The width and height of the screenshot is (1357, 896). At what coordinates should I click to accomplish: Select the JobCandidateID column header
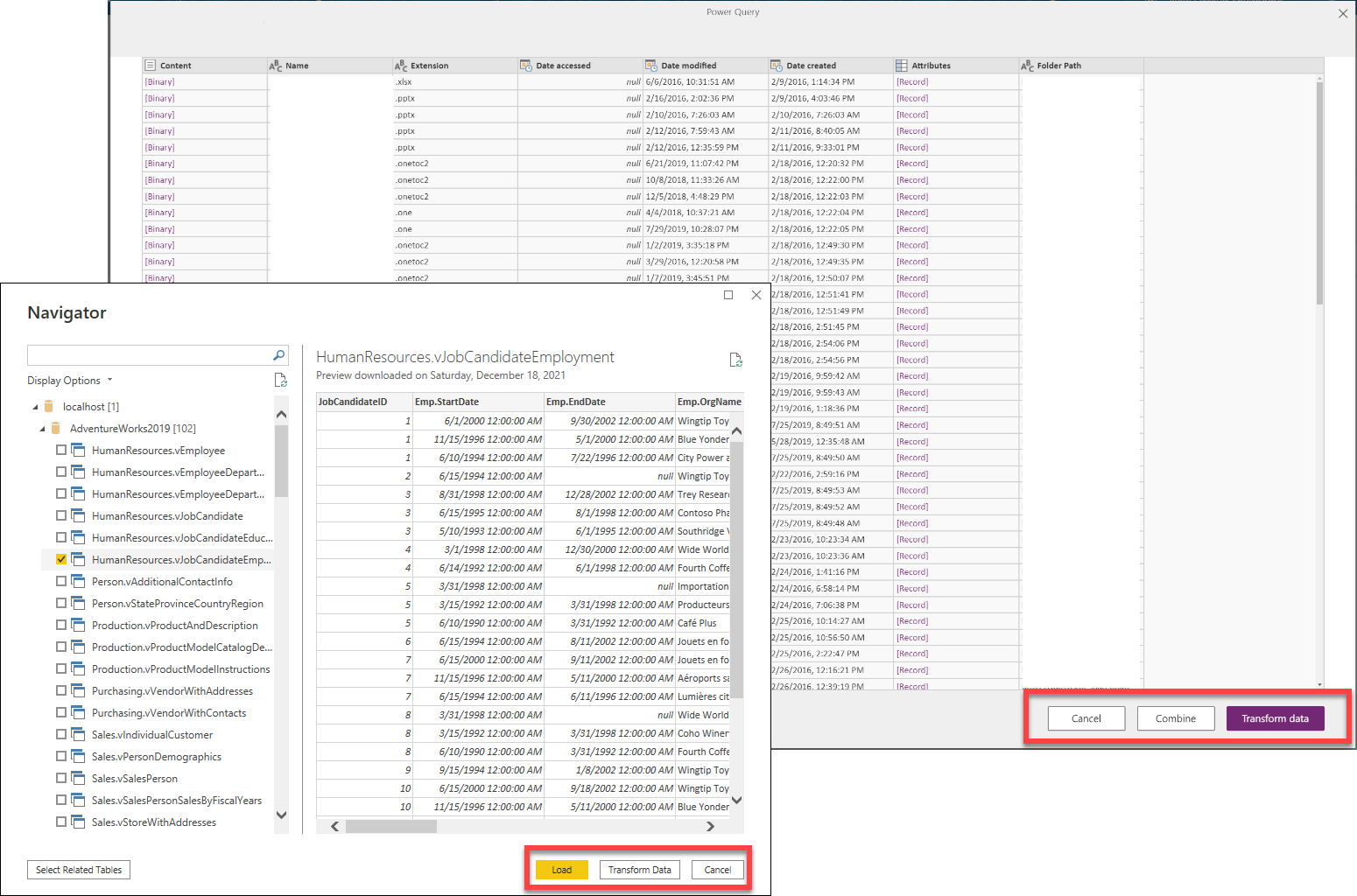pyautogui.click(x=364, y=402)
